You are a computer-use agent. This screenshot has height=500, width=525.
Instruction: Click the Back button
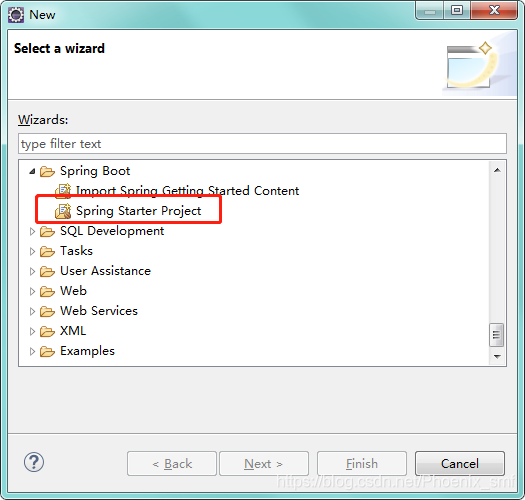coord(172,464)
